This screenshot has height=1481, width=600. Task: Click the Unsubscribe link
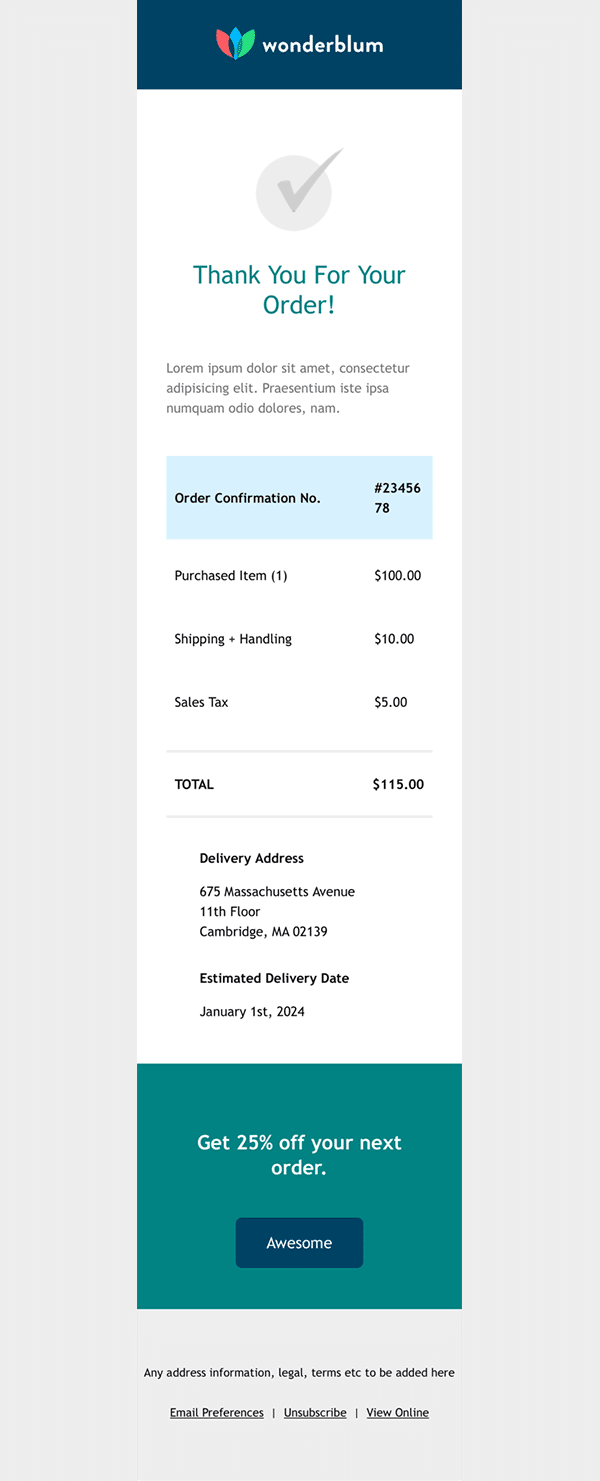point(315,1413)
